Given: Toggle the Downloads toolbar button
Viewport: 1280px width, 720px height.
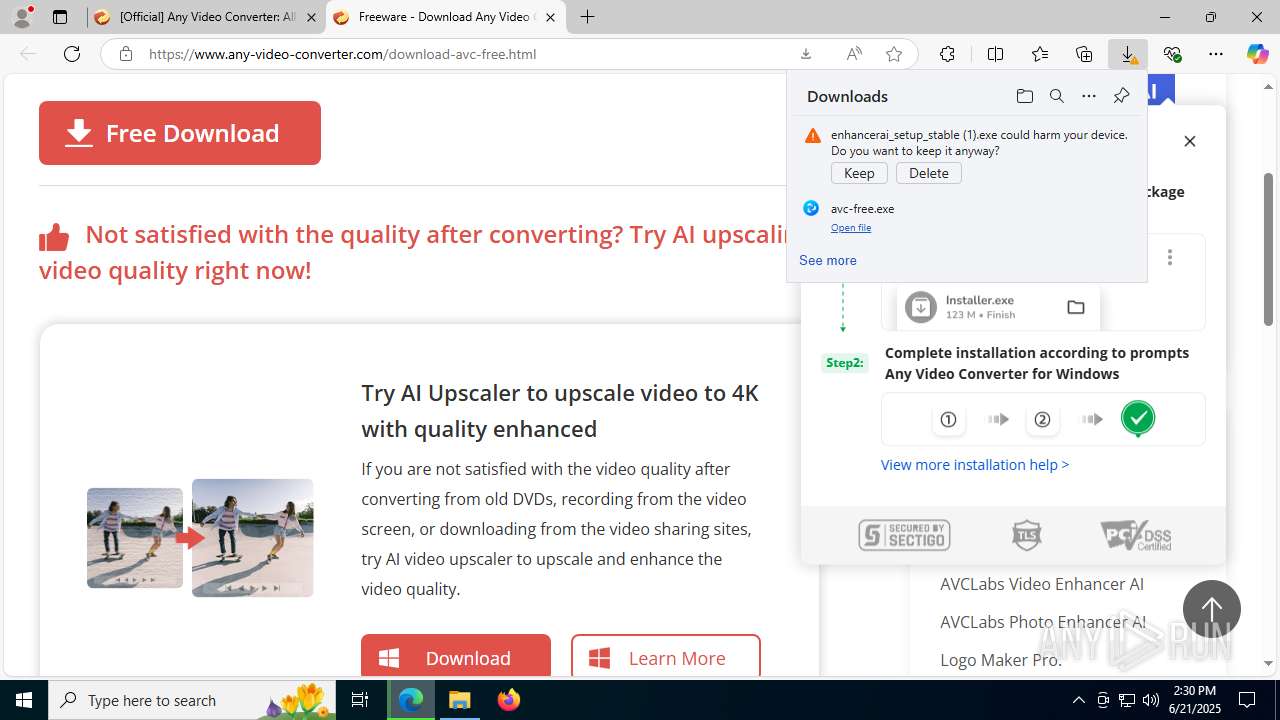Looking at the screenshot, I should coord(1128,54).
